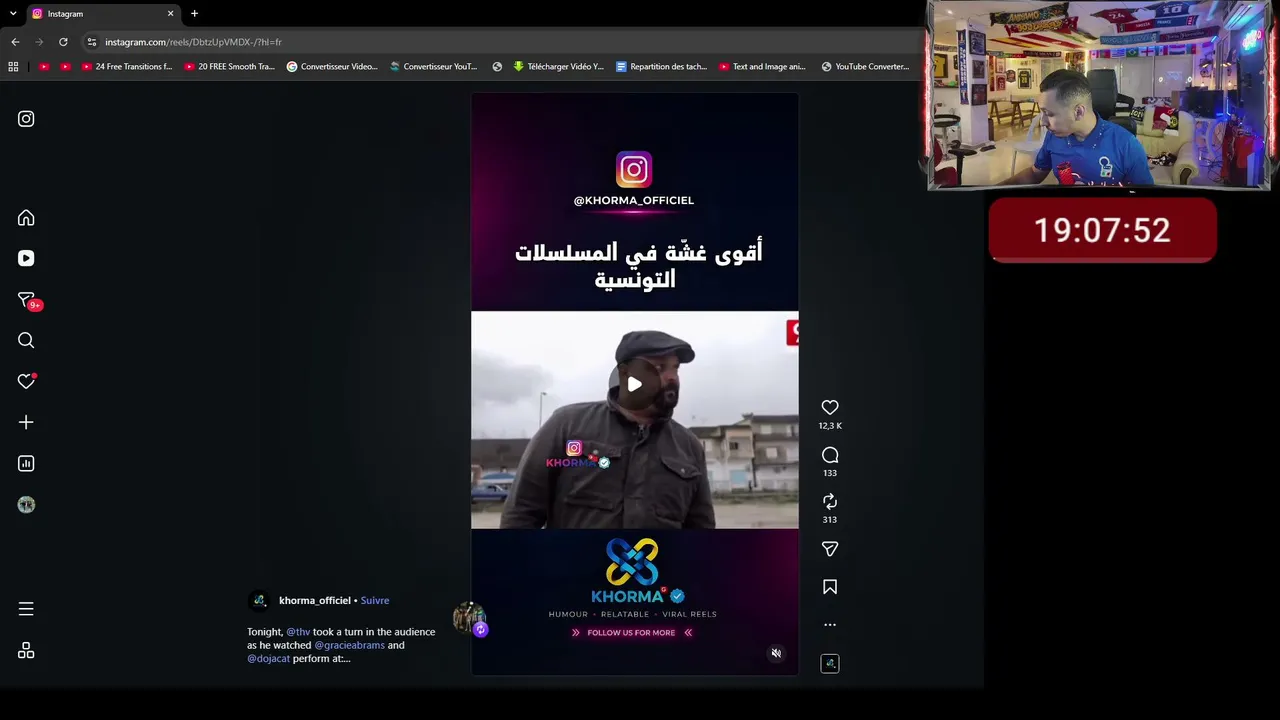Open your profile avatar in the sidebar
The height and width of the screenshot is (720, 1280).
(26, 505)
